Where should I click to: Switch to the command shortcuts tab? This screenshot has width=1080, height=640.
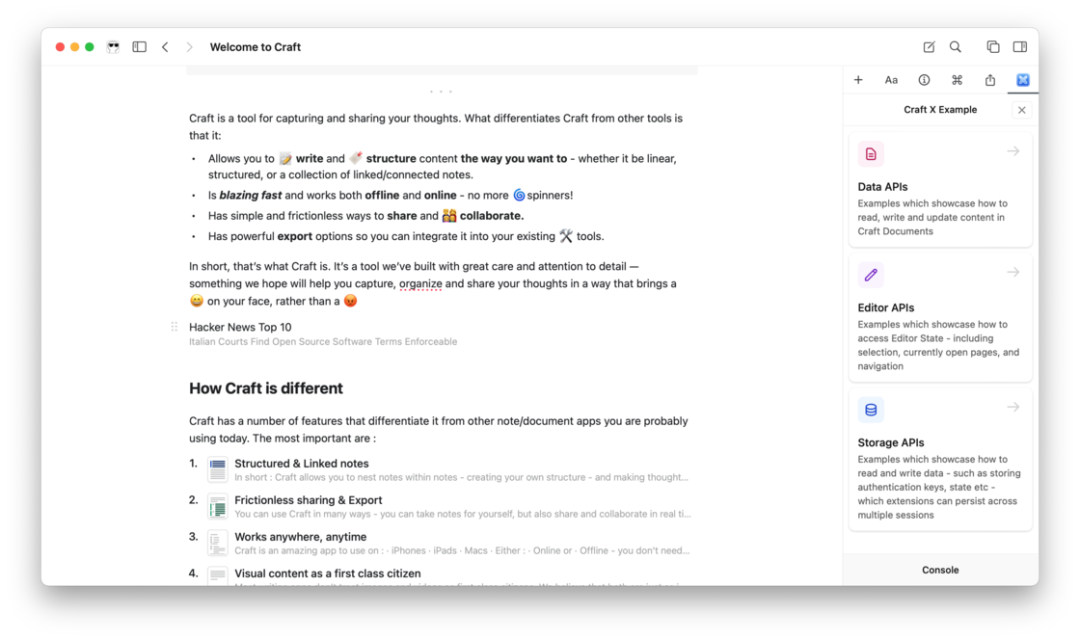[957, 80]
